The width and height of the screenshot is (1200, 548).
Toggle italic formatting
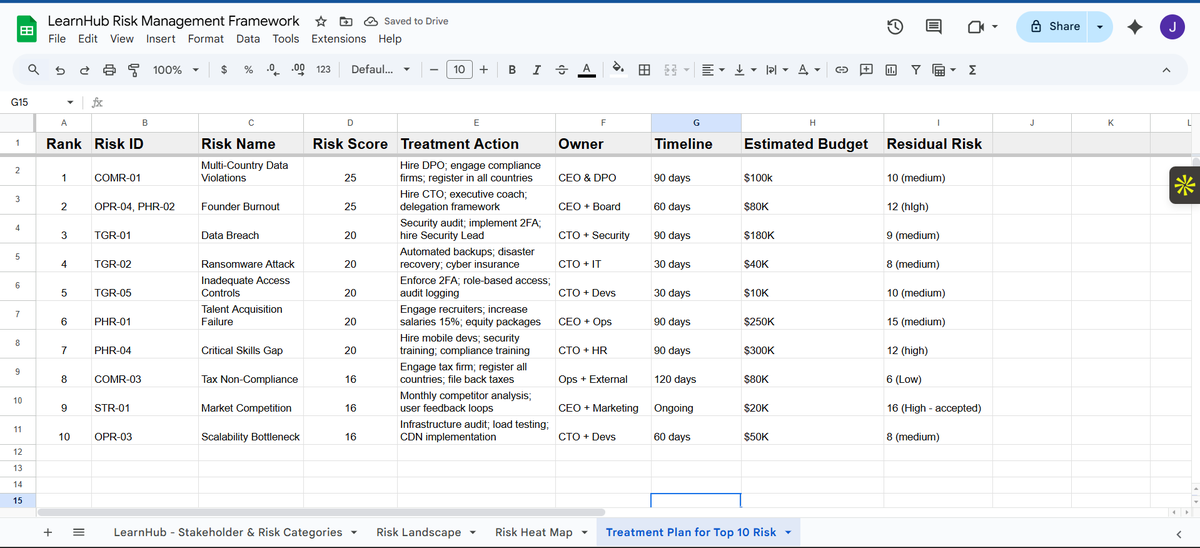click(x=537, y=70)
